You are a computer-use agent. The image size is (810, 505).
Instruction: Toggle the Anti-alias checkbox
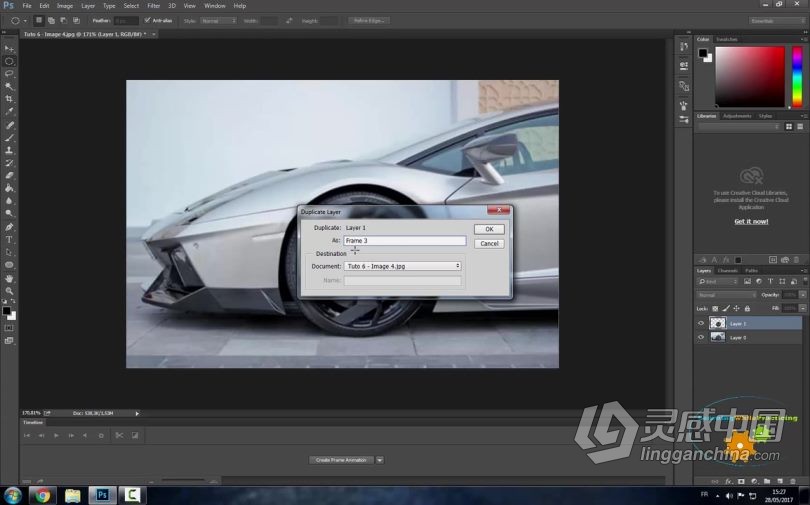click(147, 21)
